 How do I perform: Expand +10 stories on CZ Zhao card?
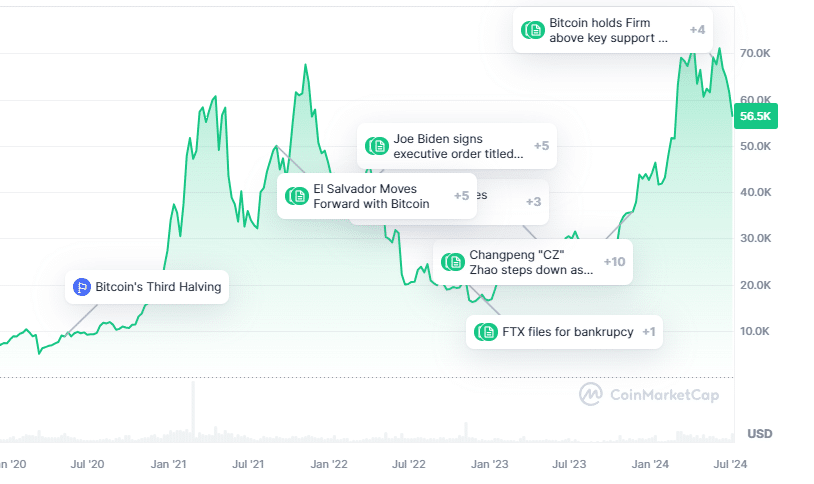[x=614, y=262]
